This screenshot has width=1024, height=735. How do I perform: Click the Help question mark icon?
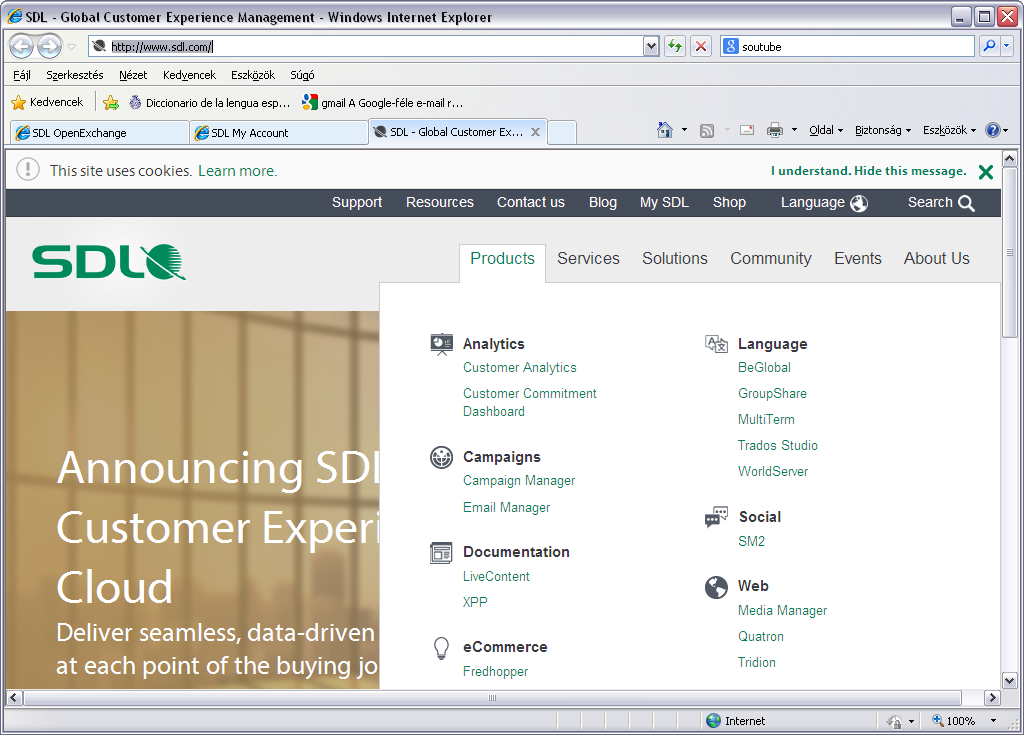(x=993, y=130)
